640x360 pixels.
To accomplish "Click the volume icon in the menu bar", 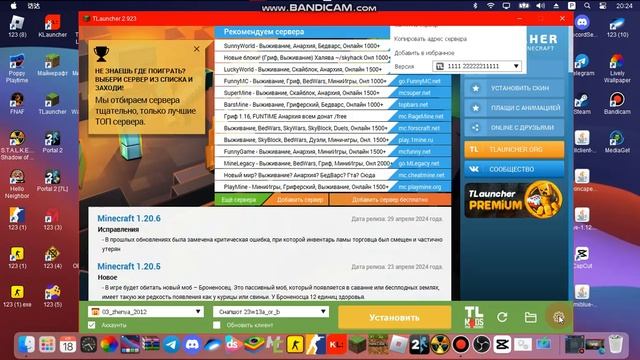I will [540, 6].
